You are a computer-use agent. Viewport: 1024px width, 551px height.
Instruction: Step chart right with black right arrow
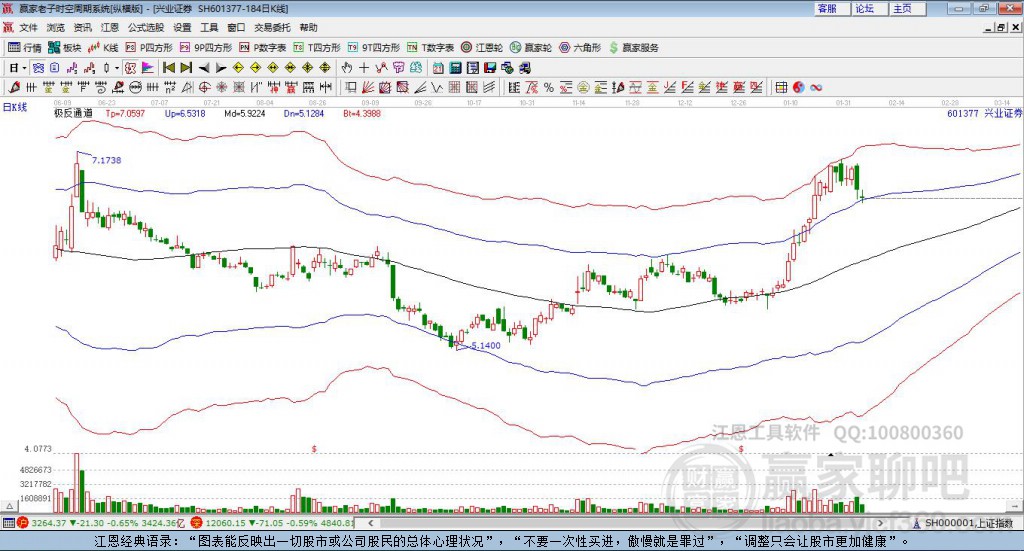[221, 68]
